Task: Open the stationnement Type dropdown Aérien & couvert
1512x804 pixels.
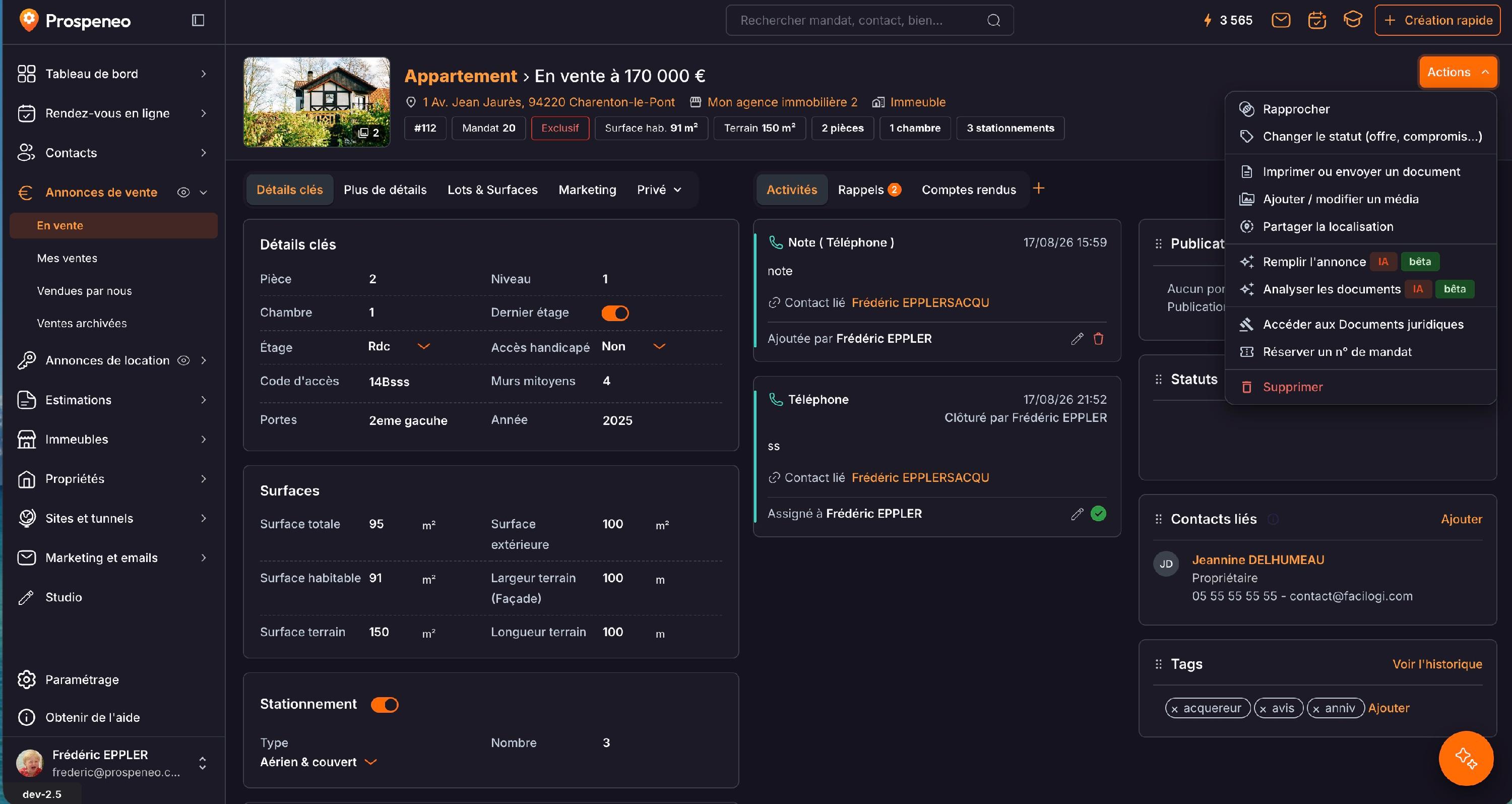Action: tap(318, 762)
